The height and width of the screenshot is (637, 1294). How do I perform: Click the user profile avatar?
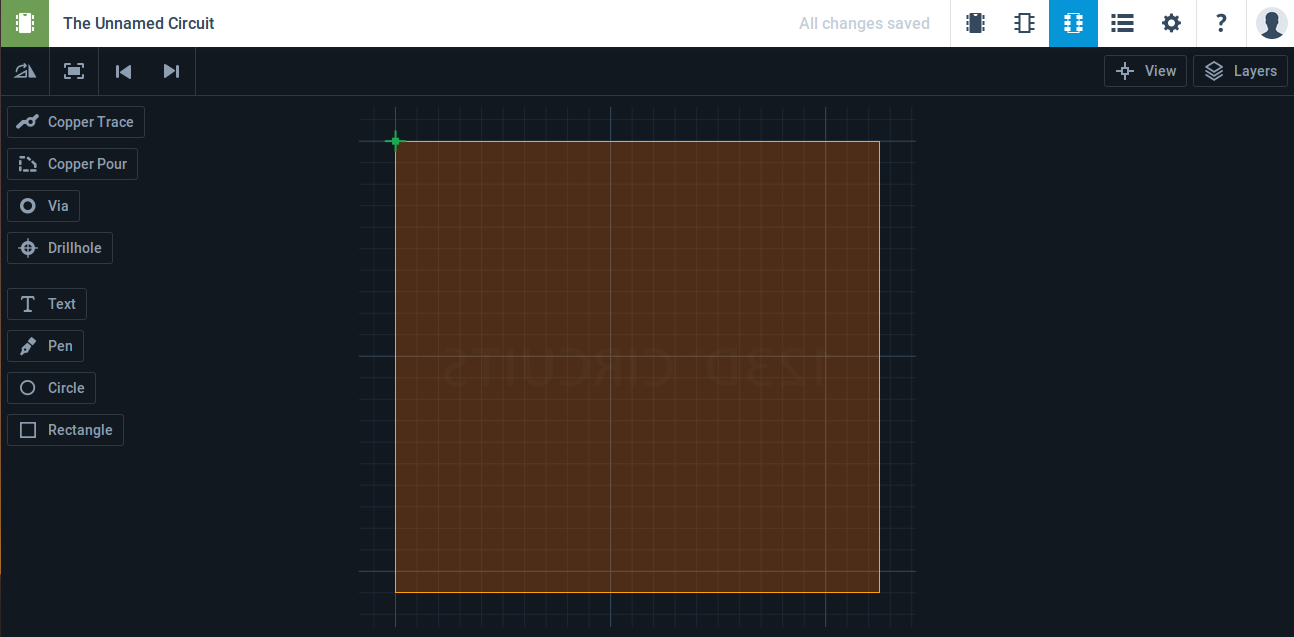pyautogui.click(x=1271, y=23)
